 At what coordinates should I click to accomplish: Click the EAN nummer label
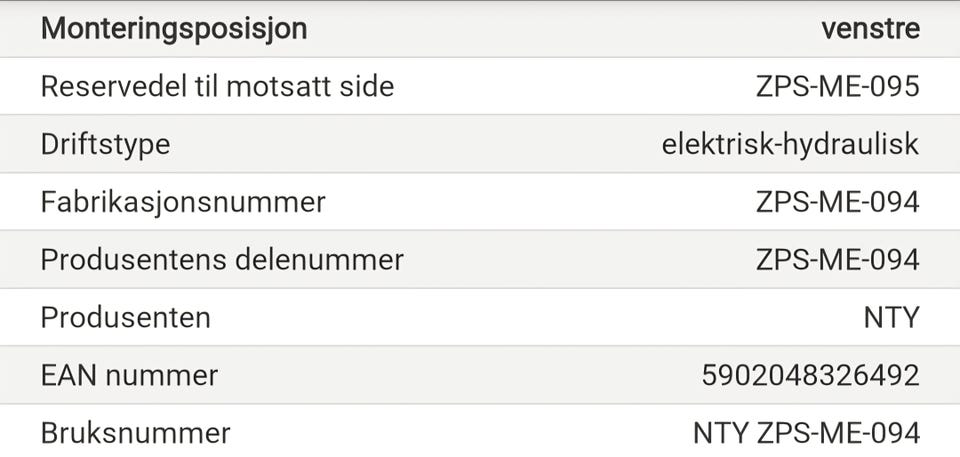pos(129,376)
